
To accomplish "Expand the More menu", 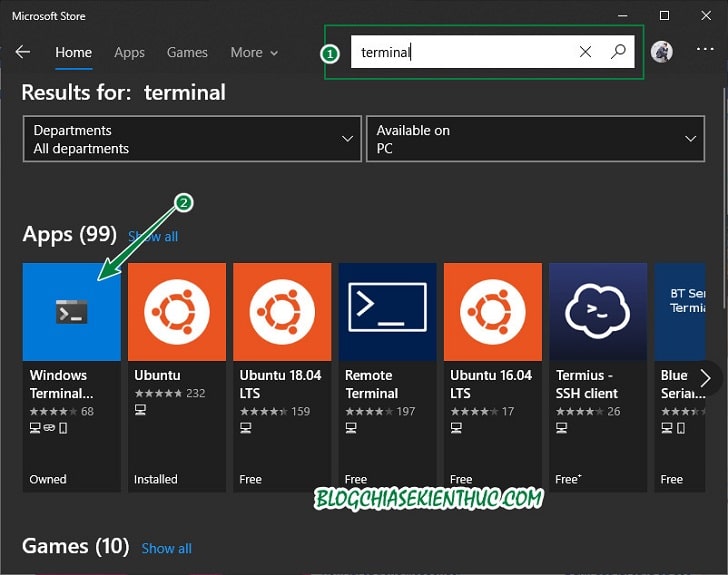I will [x=254, y=52].
